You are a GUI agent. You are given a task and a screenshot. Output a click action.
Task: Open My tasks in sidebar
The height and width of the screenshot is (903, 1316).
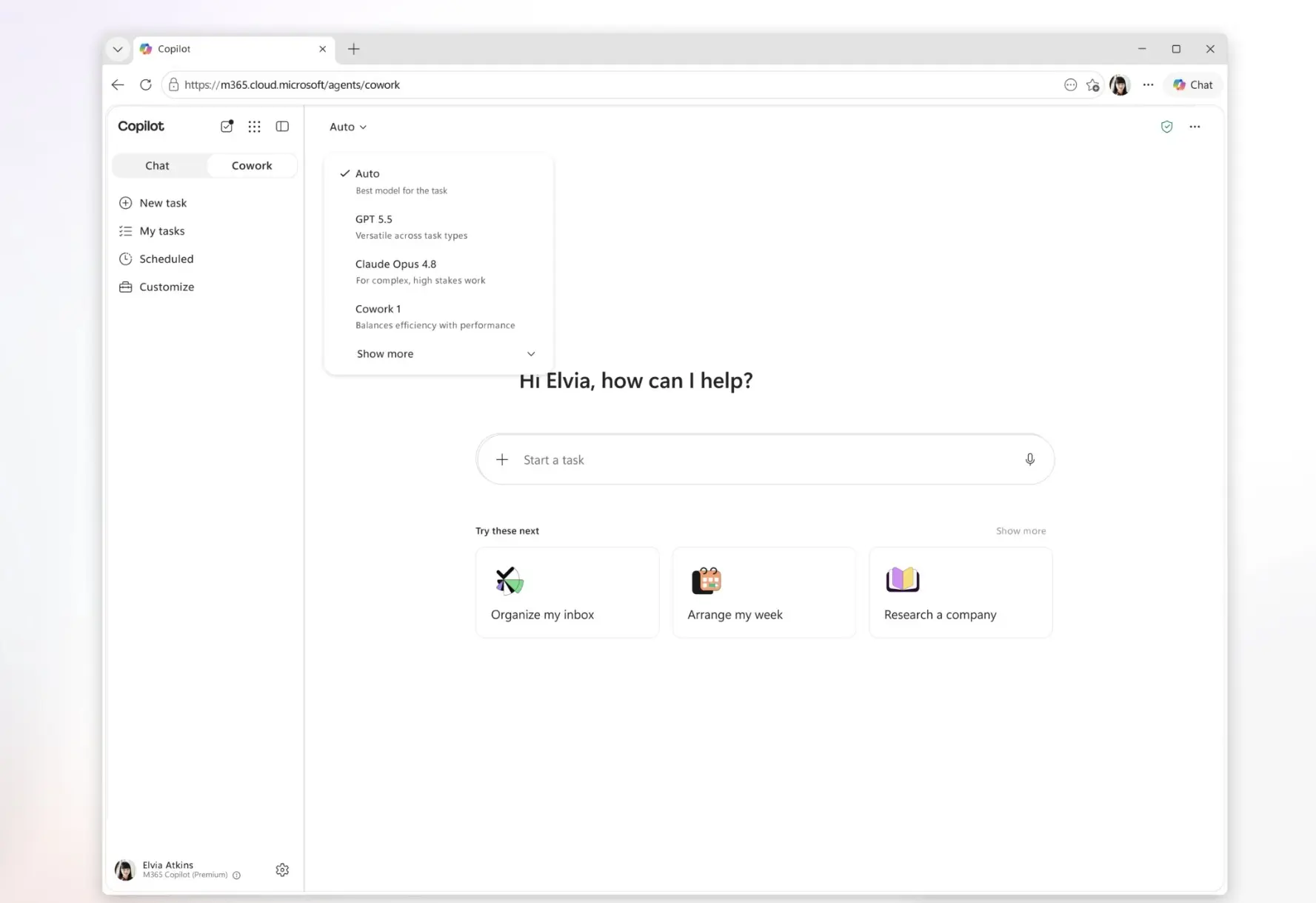(x=162, y=231)
